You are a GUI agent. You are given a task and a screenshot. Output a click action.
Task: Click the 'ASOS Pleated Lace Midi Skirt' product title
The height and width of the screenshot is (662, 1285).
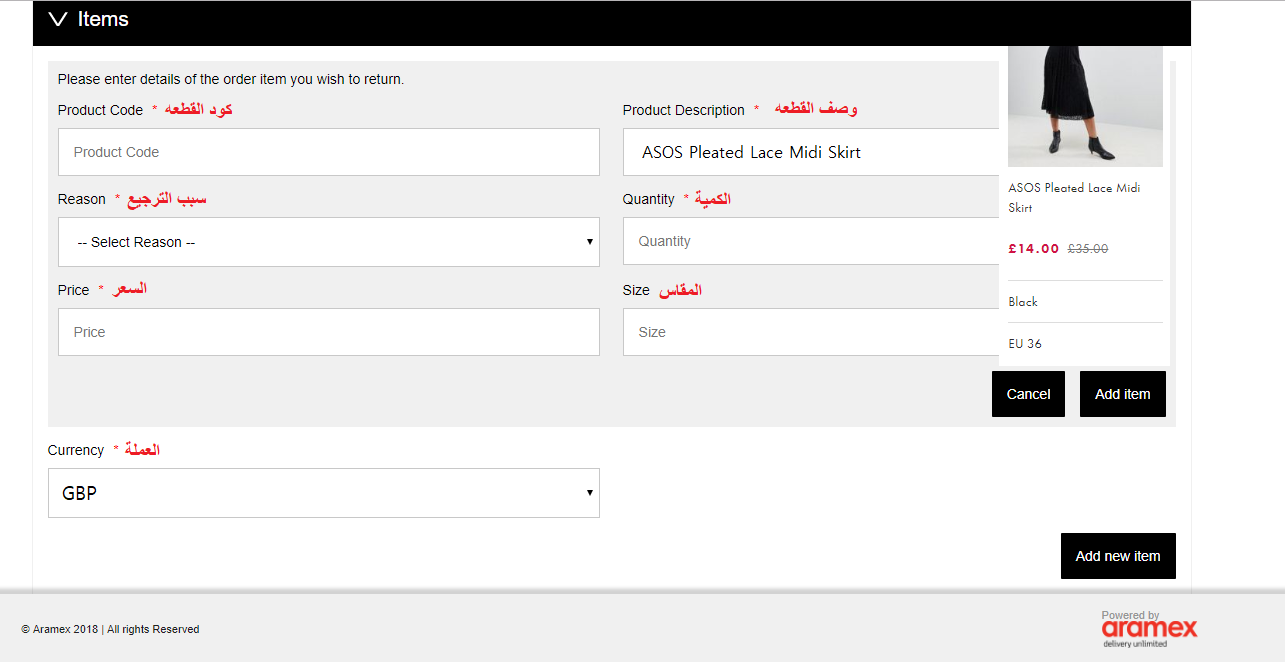(1074, 198)
